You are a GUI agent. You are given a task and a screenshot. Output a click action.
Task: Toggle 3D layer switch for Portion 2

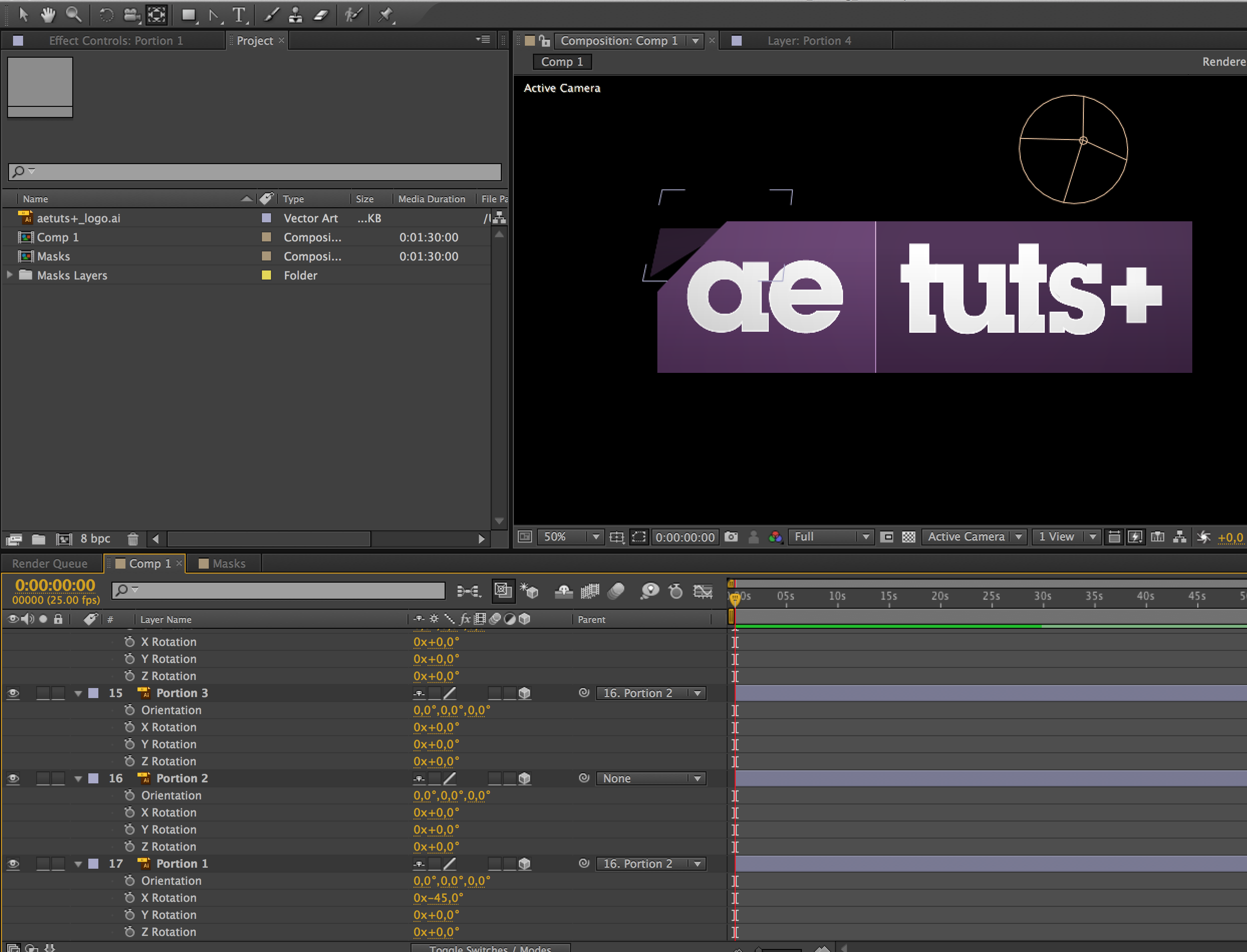click(x=524, y=778)
